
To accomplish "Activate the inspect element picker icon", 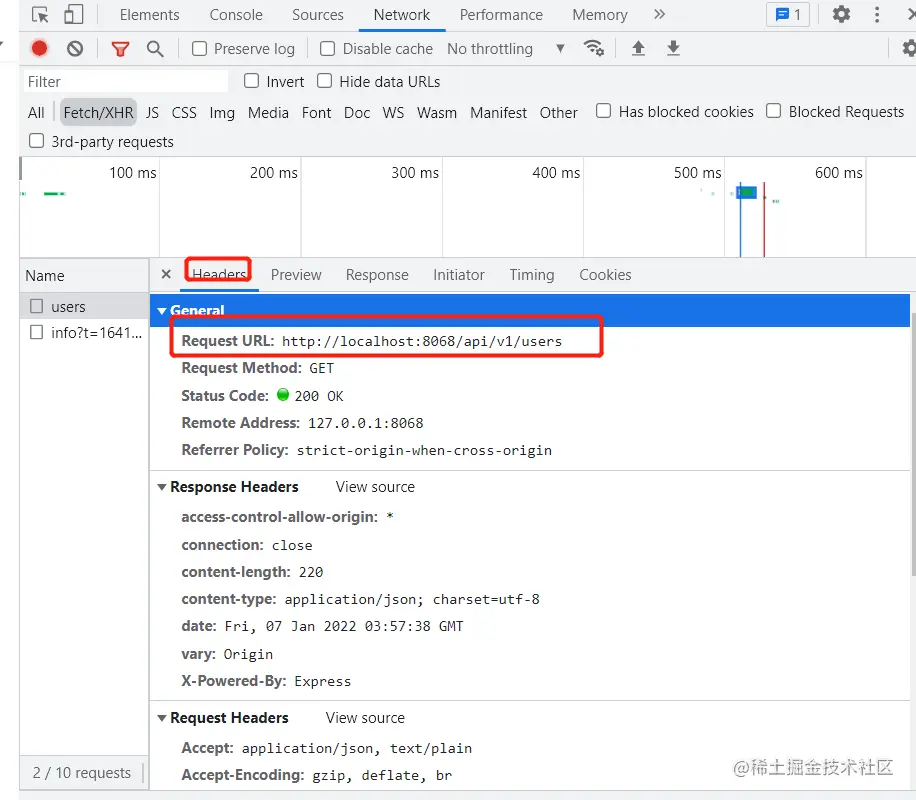I will click(40, 15).
